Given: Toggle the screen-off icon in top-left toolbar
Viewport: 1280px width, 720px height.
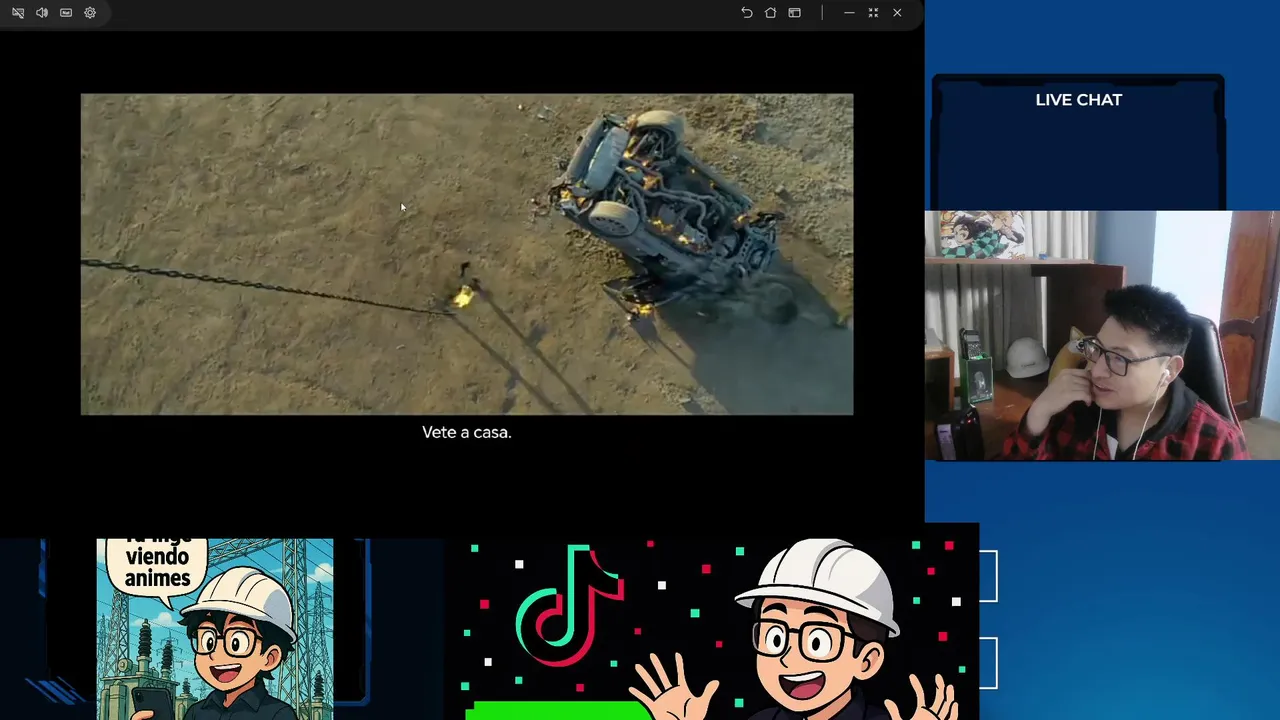Looking at the screenshot, I should [18, 13].
